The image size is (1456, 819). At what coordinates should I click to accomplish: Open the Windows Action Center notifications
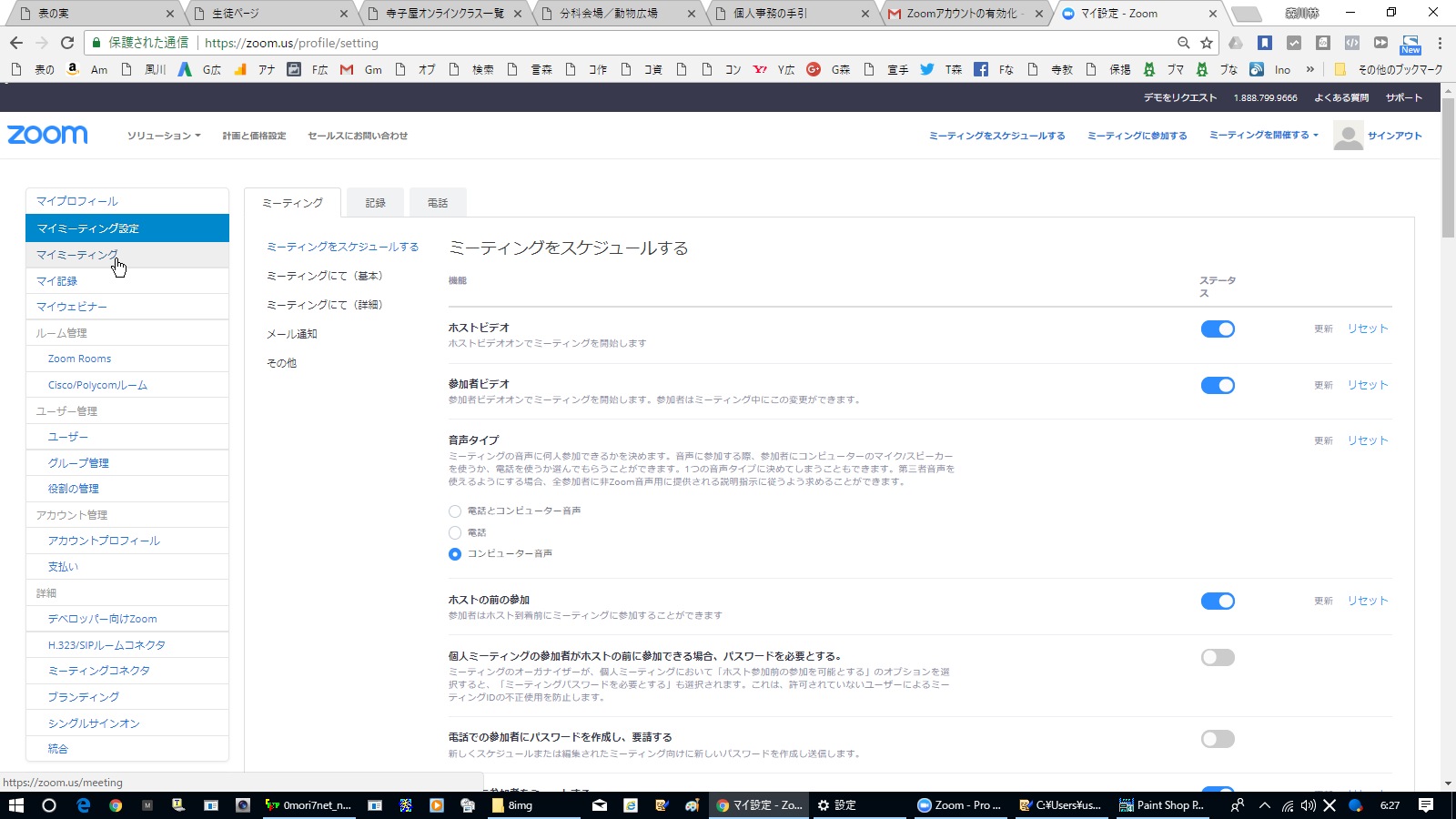pos(1426,805)
